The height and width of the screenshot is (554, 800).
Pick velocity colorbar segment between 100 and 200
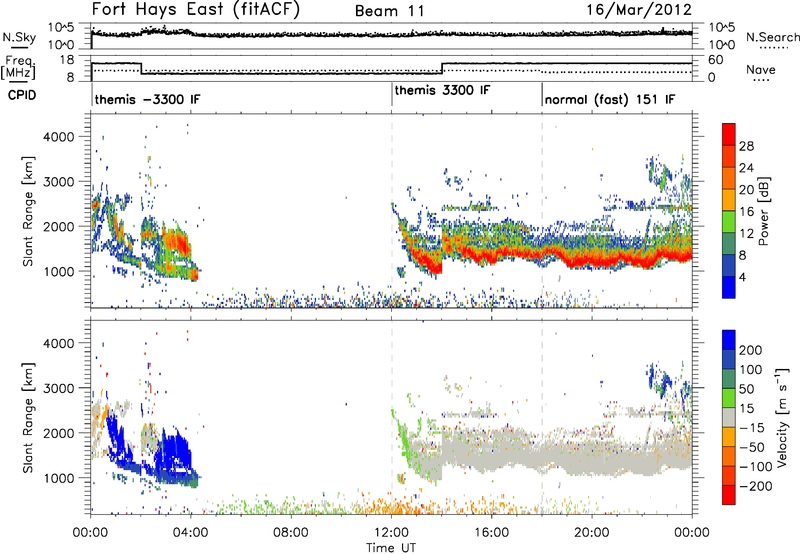click(x=729, y=360)
